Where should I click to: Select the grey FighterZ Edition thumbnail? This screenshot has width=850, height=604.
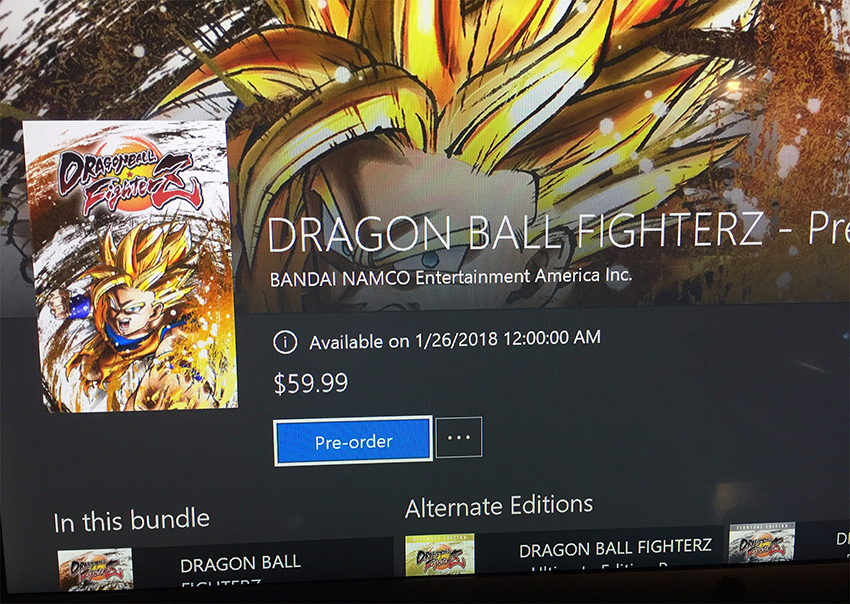[x=762, y=542]
